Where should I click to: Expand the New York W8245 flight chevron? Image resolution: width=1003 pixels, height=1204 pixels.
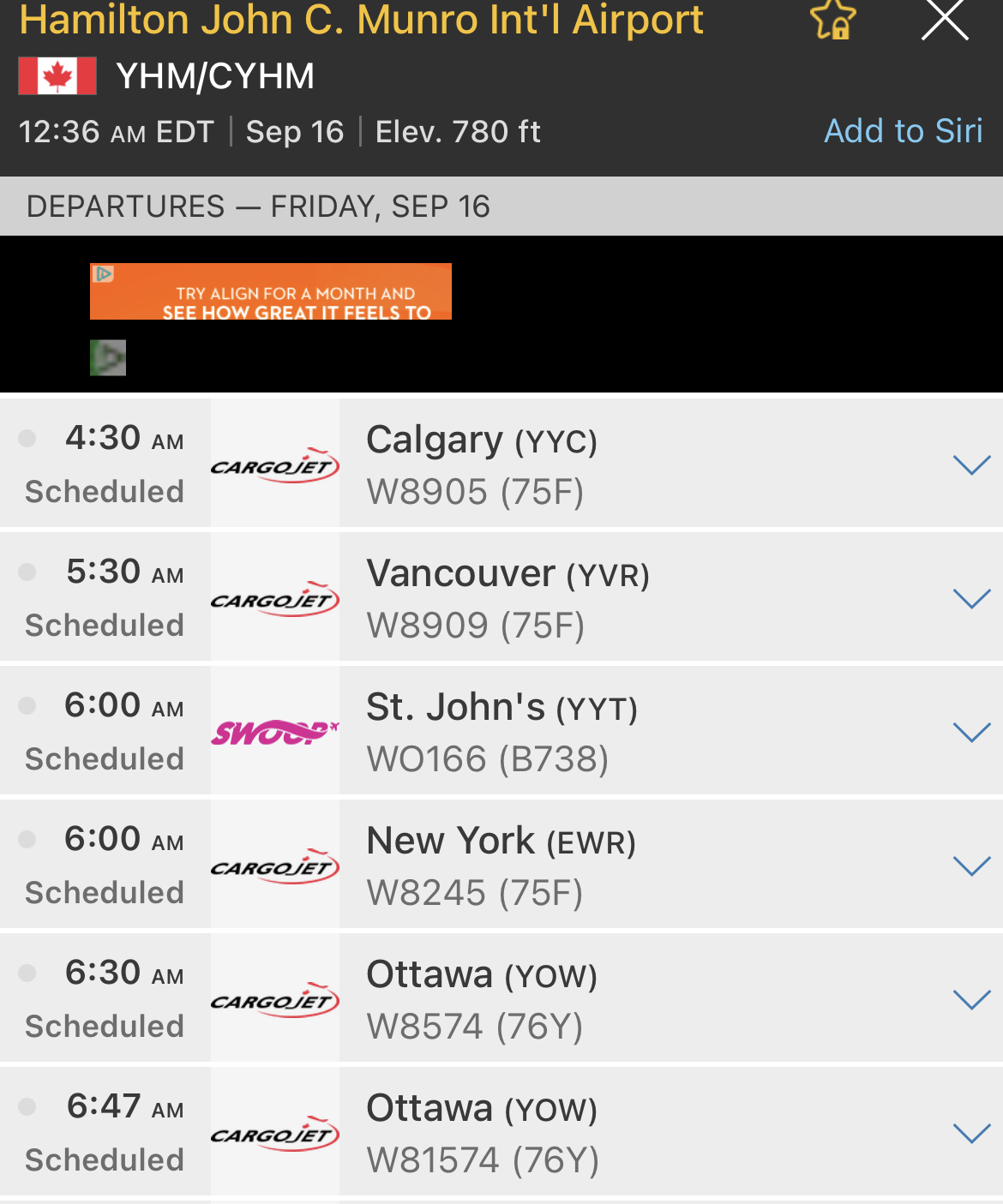(x=972, y=866)
